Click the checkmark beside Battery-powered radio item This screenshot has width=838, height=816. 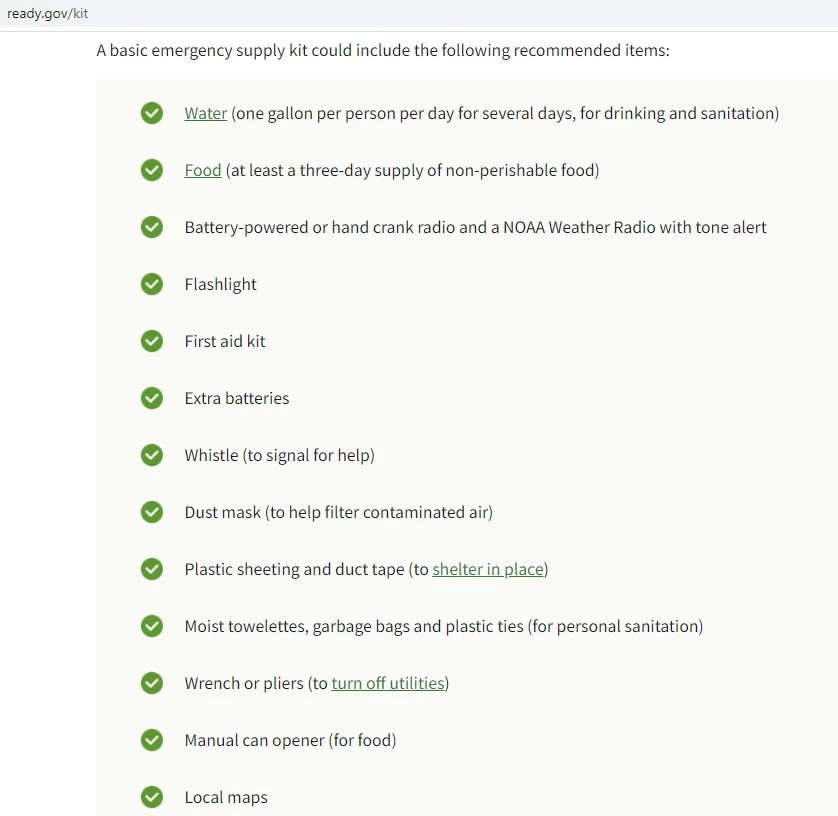pyautogui.click(x=152, y=227)
